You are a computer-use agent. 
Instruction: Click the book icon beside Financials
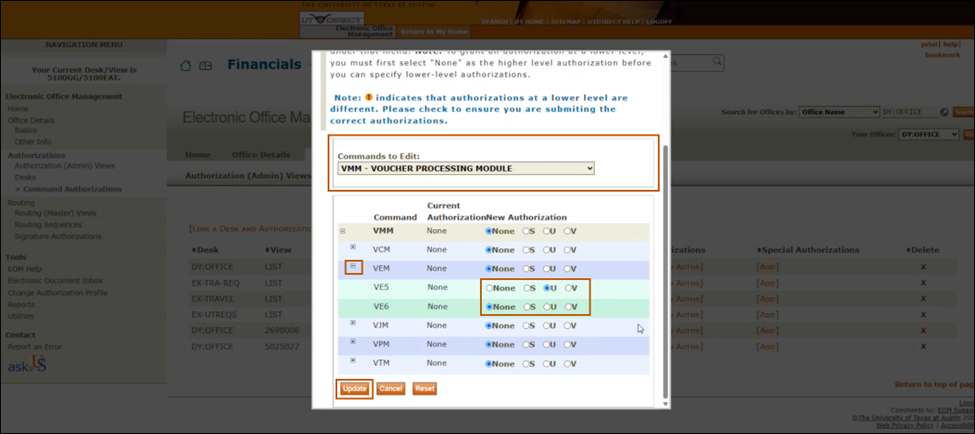click(x=205, y=66)
